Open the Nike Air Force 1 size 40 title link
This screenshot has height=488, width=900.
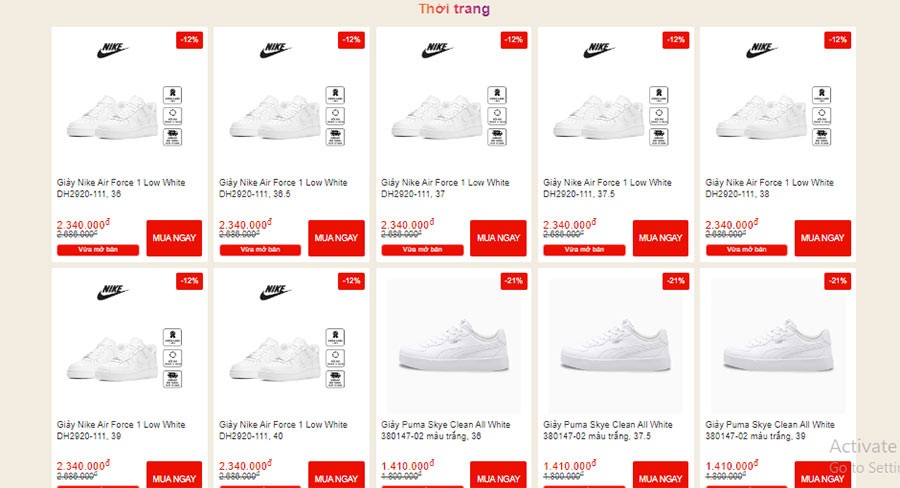(283, 431)
